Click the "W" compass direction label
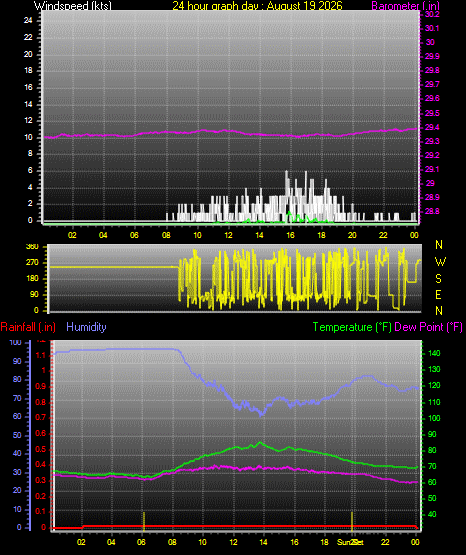466x555 pixels. [440, 262]
